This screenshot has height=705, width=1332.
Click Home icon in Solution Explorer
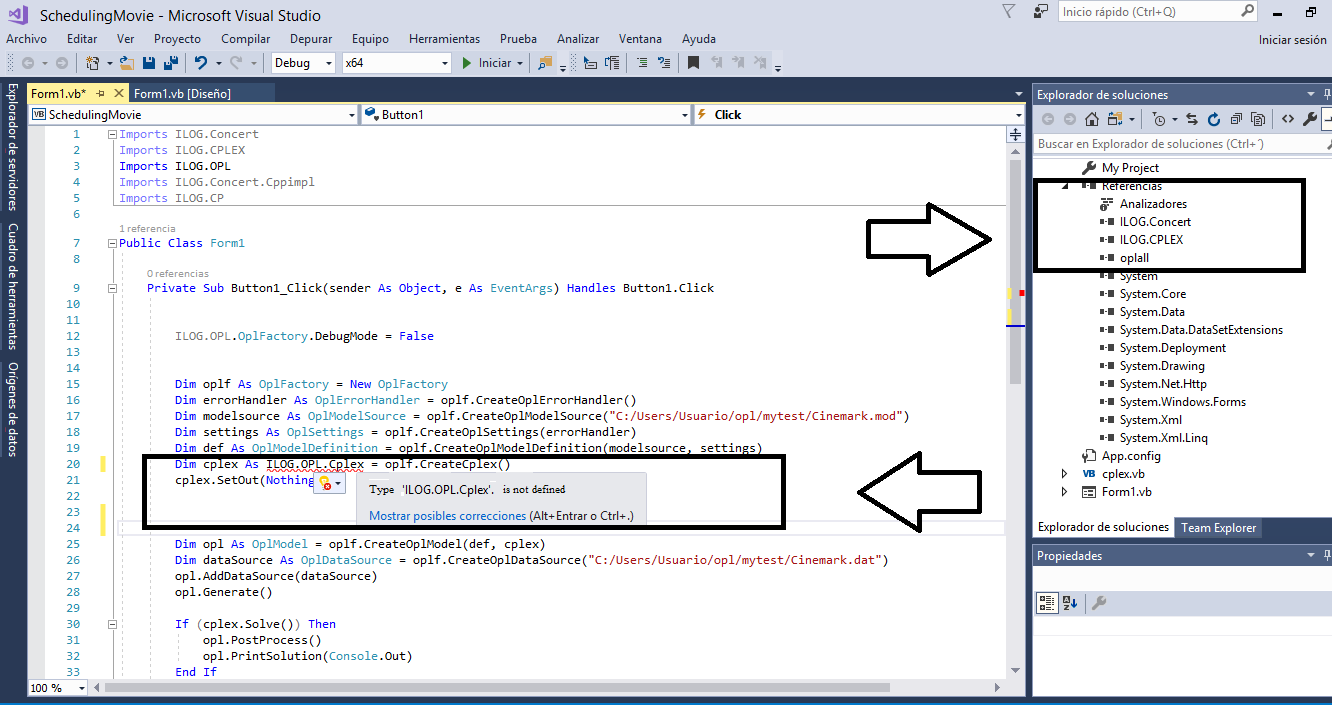pos(1092,119)
